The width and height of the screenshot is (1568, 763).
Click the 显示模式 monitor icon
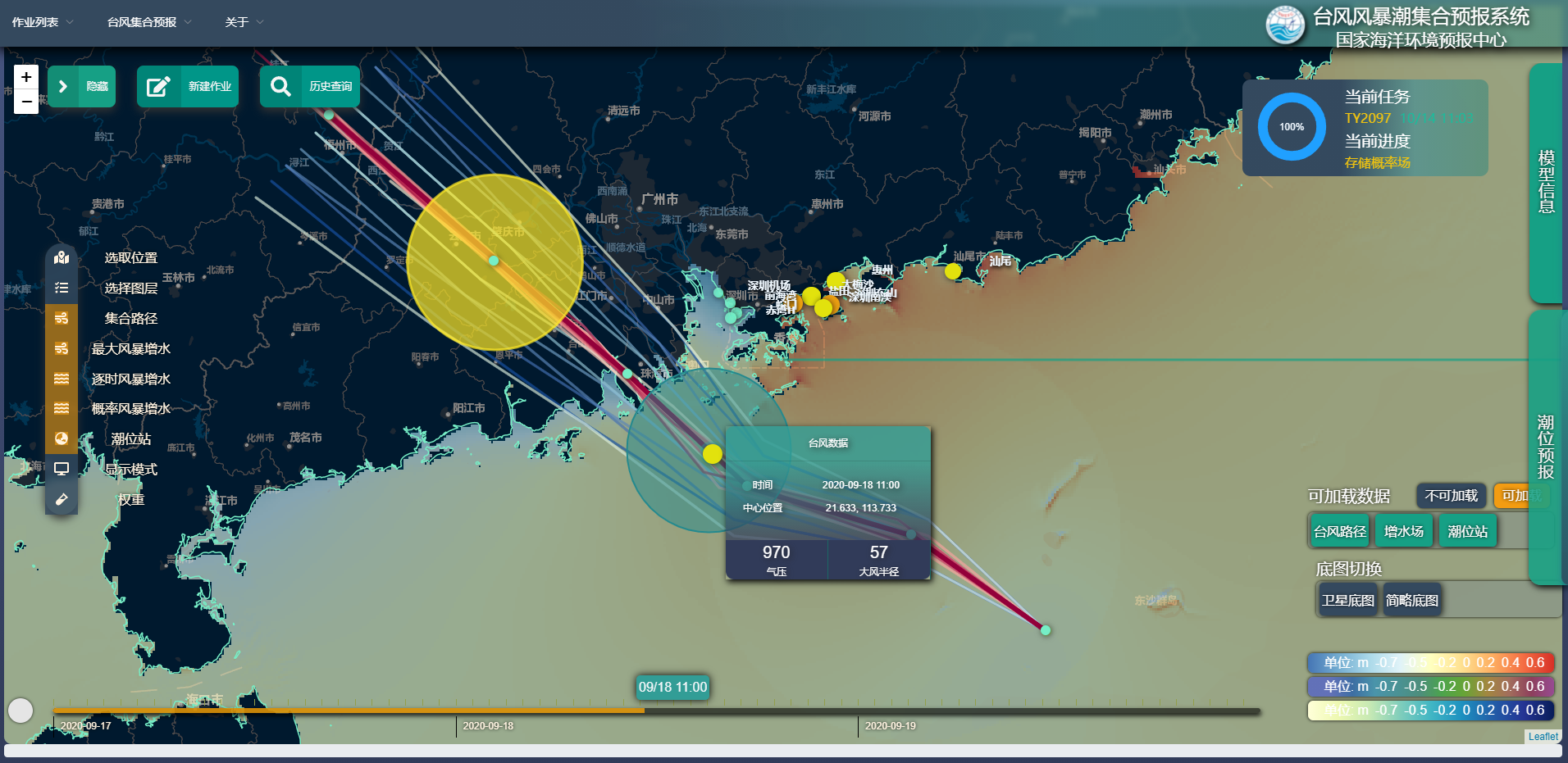click(62, 469)
